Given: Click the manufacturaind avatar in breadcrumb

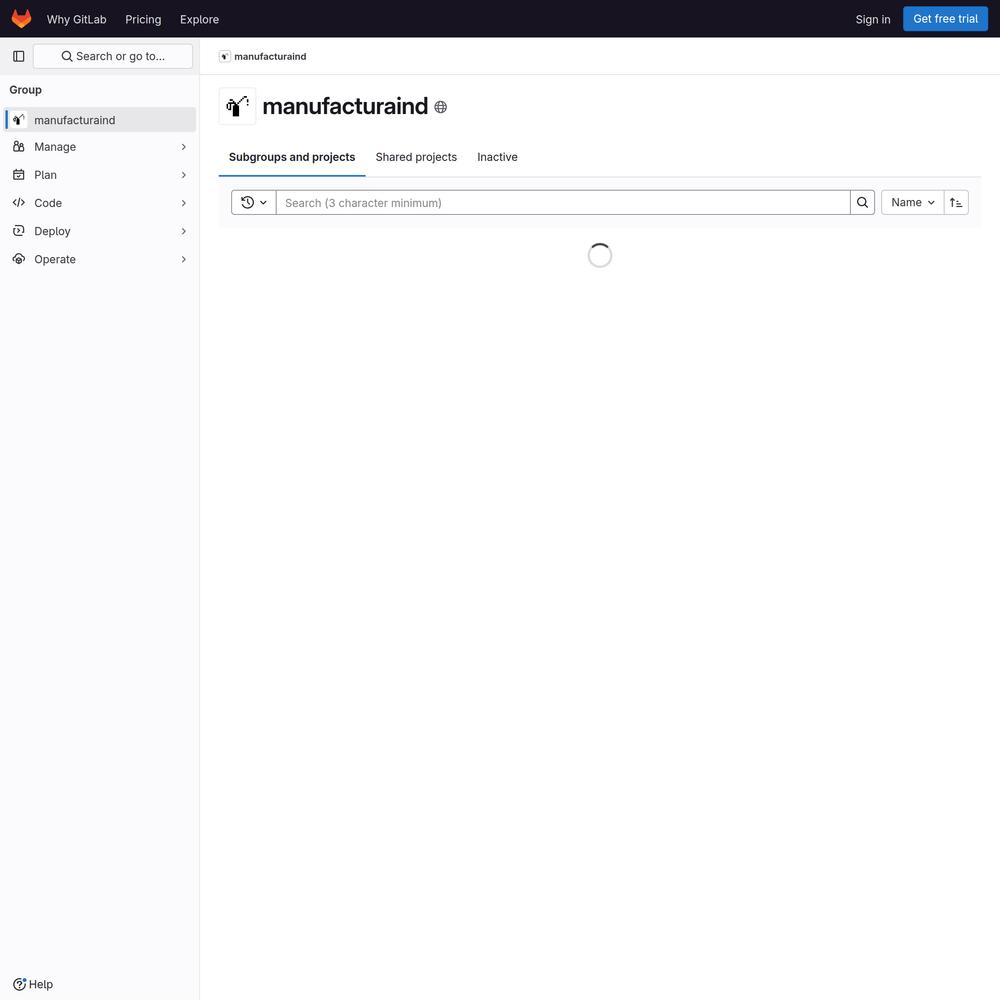Looking at the screenshot, I should 224,56.
